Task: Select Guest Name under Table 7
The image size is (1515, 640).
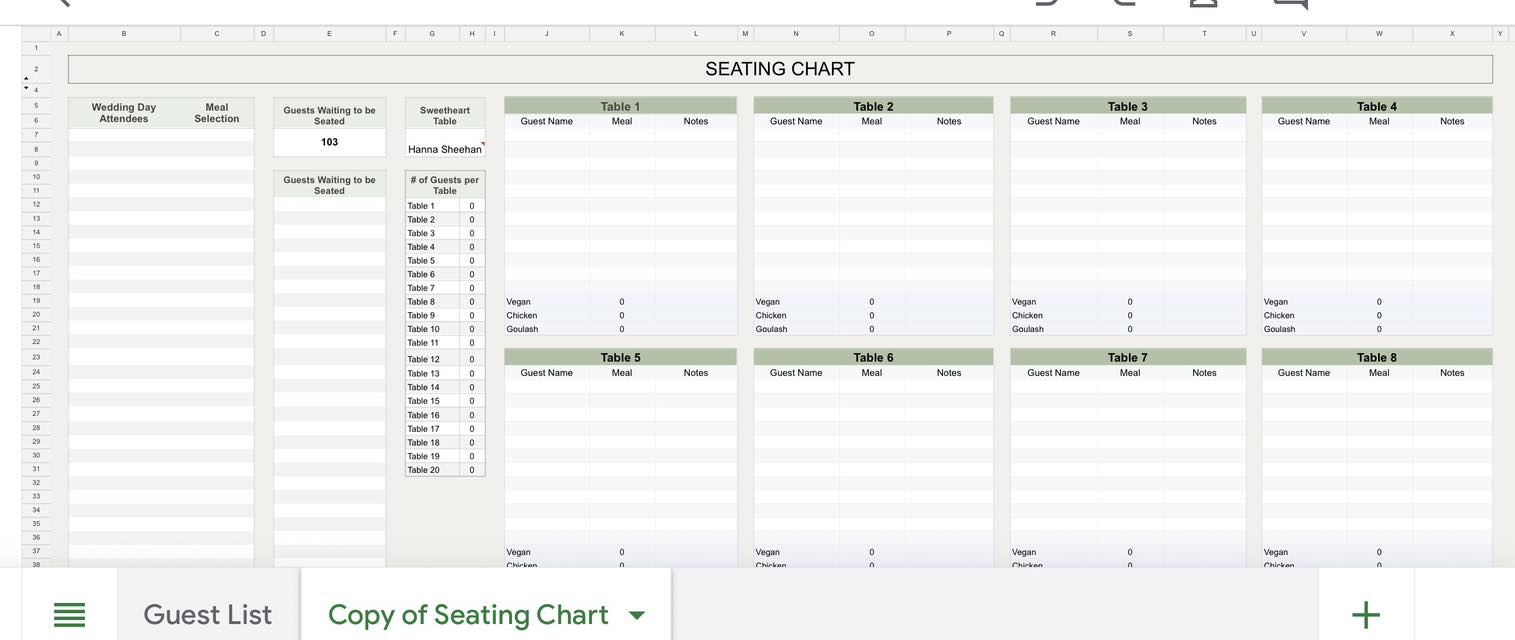Action: point(1054,373)
